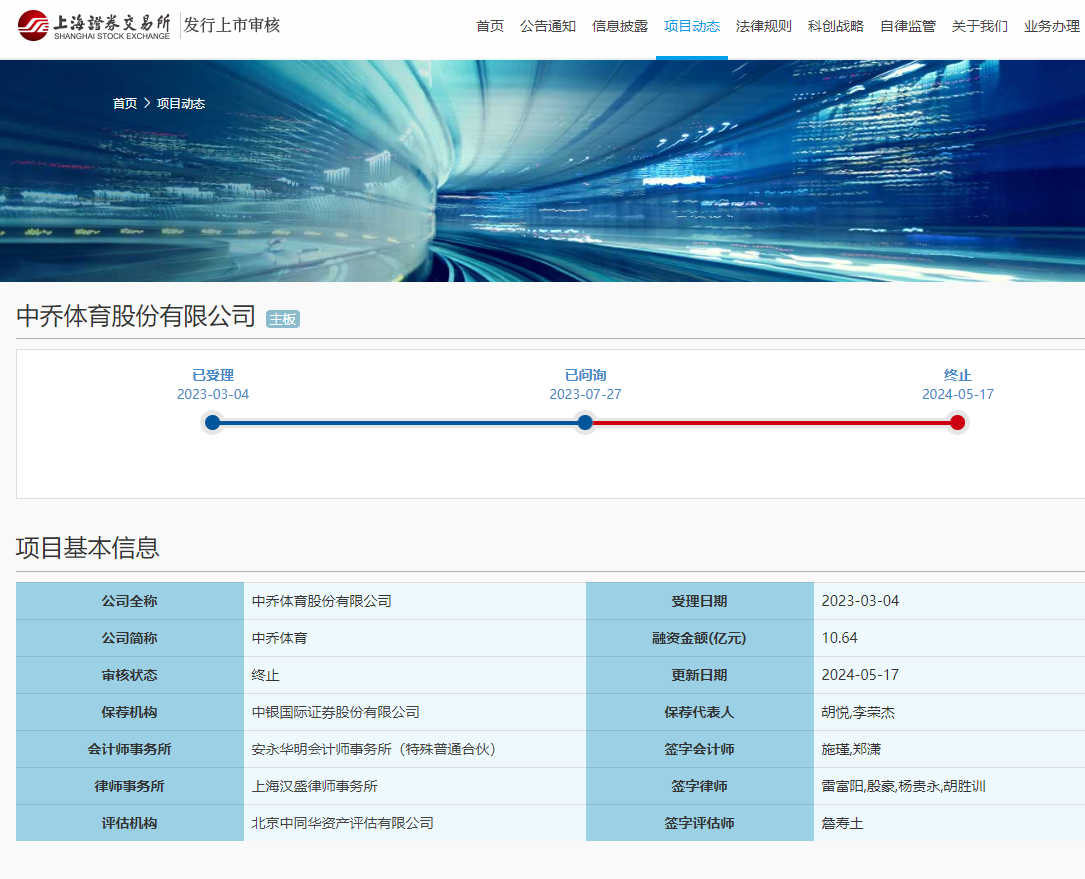Screen dimensions: 1085x879
Task: Click the 首页 breadcrumb link on banner
Action: pos(125,103)
